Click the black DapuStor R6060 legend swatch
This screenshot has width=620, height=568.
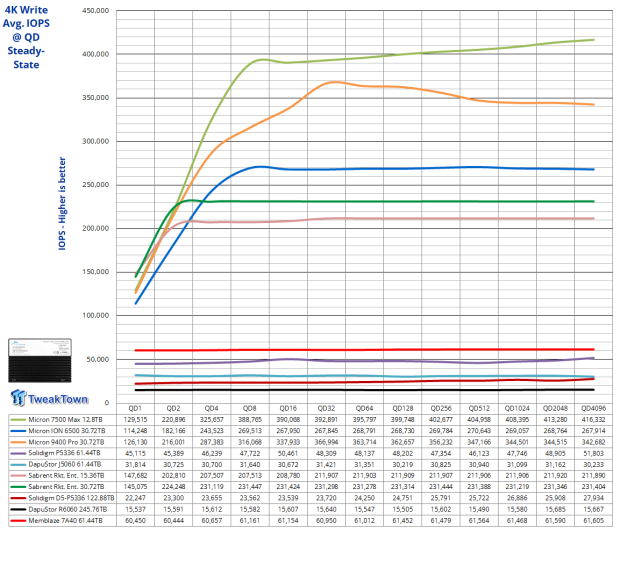point(18,509)
